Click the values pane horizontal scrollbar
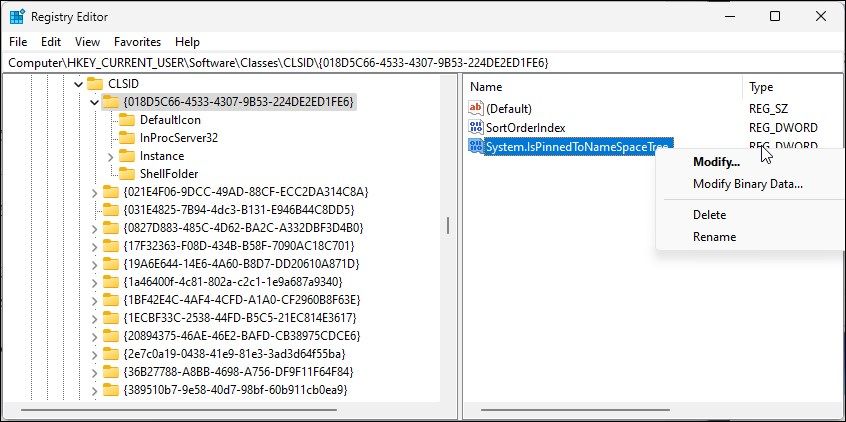Image resolution: width=846 pixels, height=422 pixels. [x=575, y=411]
